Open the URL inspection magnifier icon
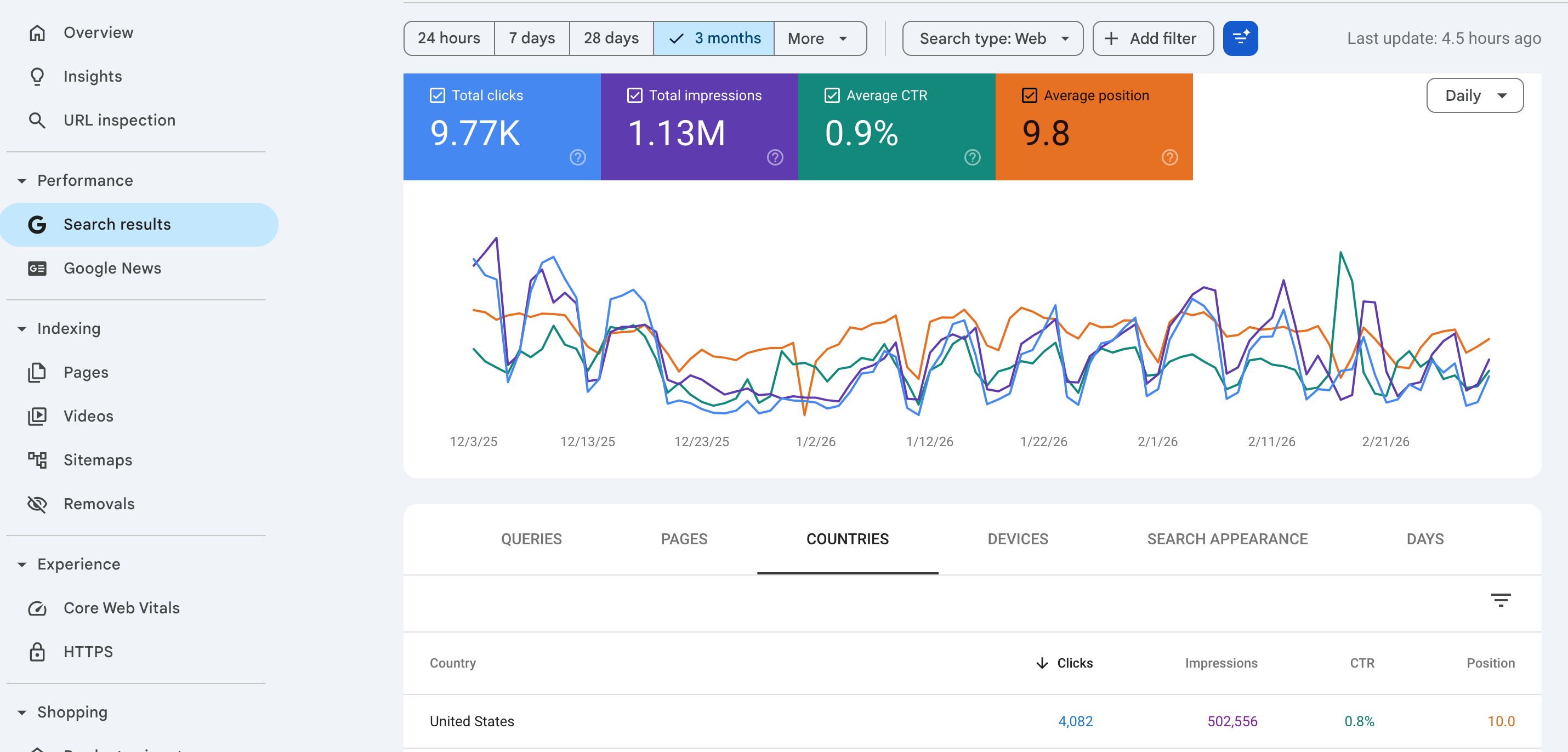This screenshot has height=752, width=1568. 37,120
